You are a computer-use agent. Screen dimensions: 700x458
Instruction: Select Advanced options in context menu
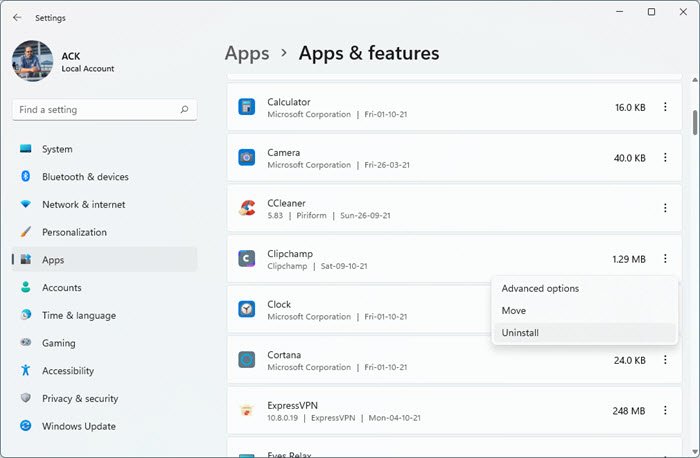(x=540, y=289)
